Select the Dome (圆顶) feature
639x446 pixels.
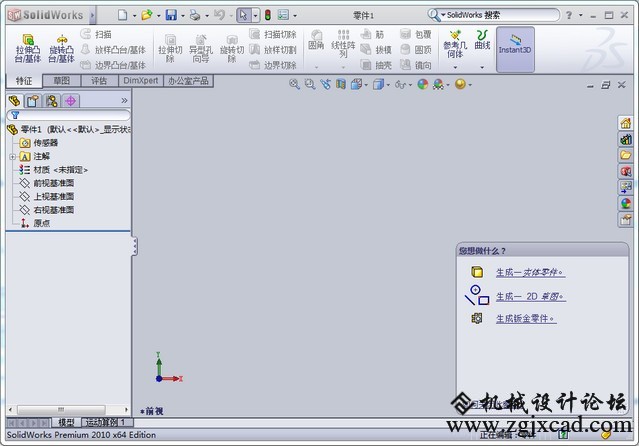coord(416,50)
